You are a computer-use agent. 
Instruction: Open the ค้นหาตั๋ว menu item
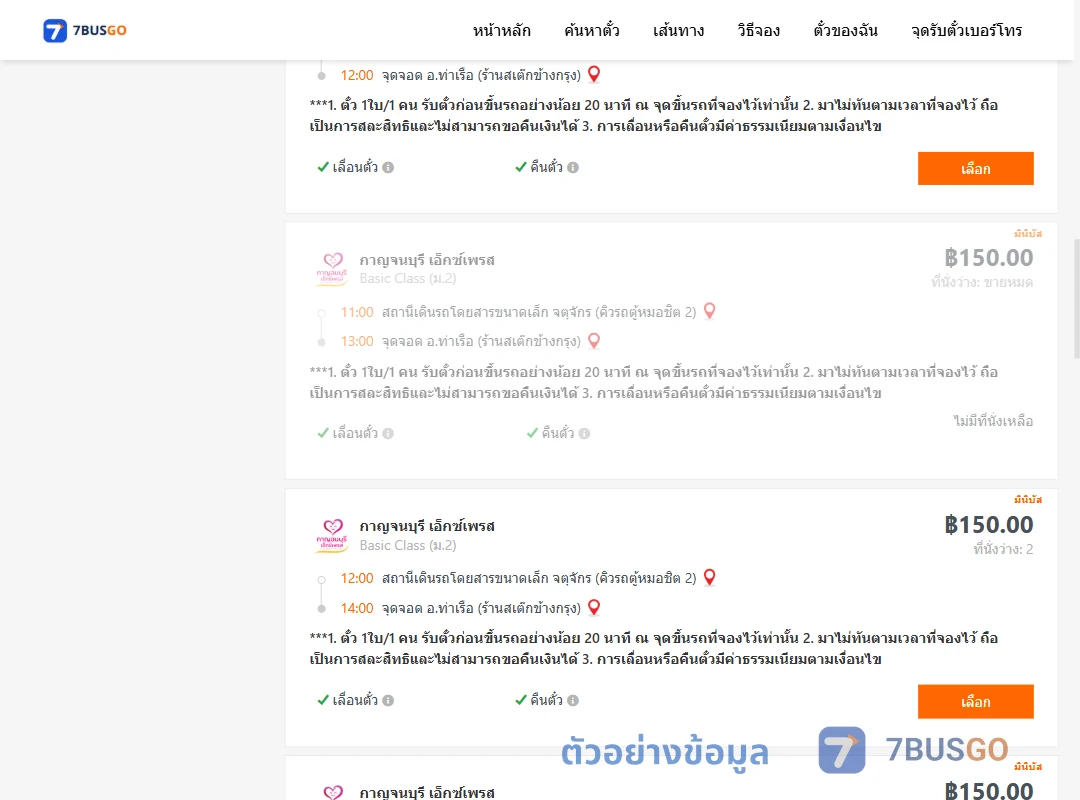[x=592, y=30]
